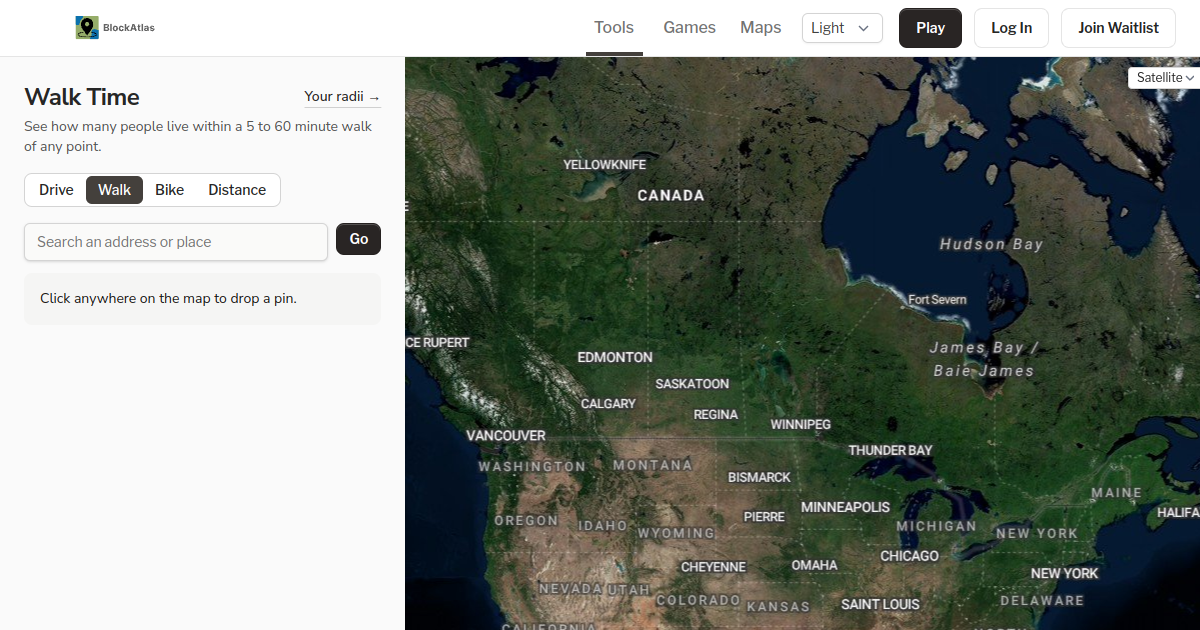Click the BlockAtlas brand name text
The height and width of the screenshot is (630, 1200).
129,28
